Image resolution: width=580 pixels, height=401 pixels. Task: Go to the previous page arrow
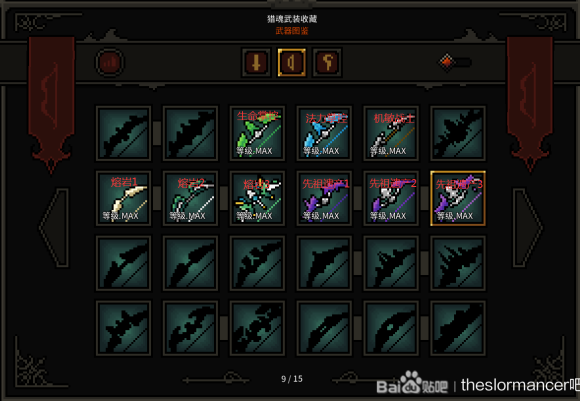pyautogui.click(x=55, y=227)
